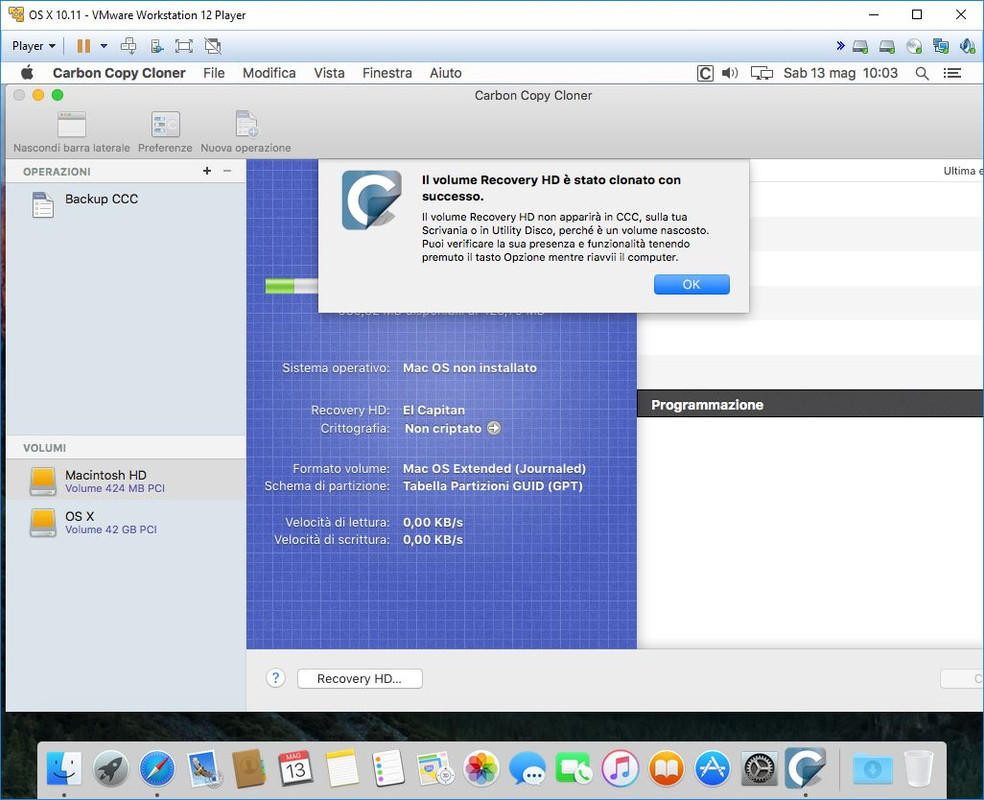
Task: Expand the VMware power options arrow
Action: [104, 46]
